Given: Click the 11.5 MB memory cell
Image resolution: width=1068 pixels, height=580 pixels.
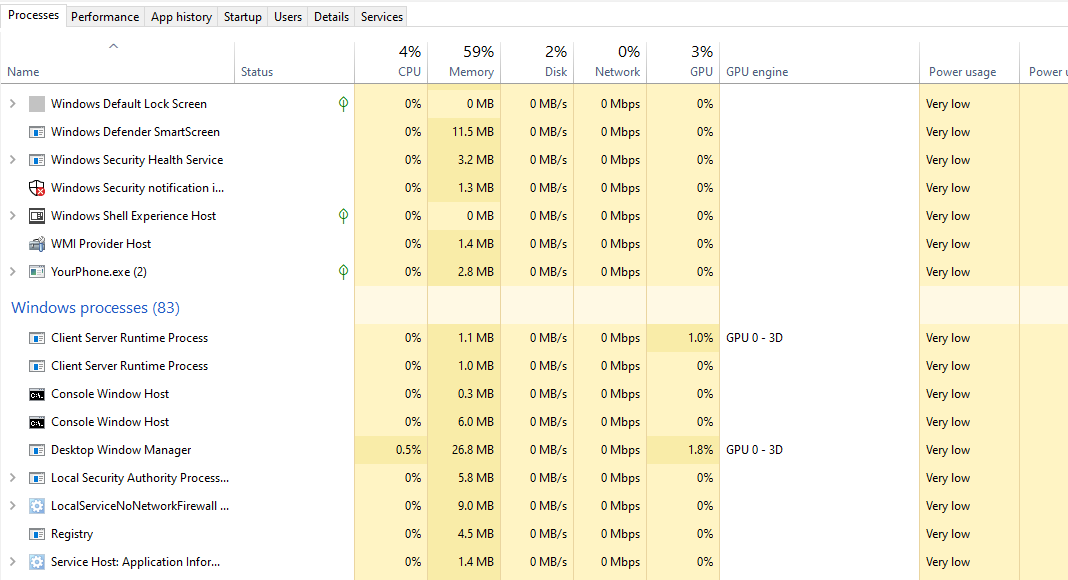Looking at the screenshot, I should (464, 131).
